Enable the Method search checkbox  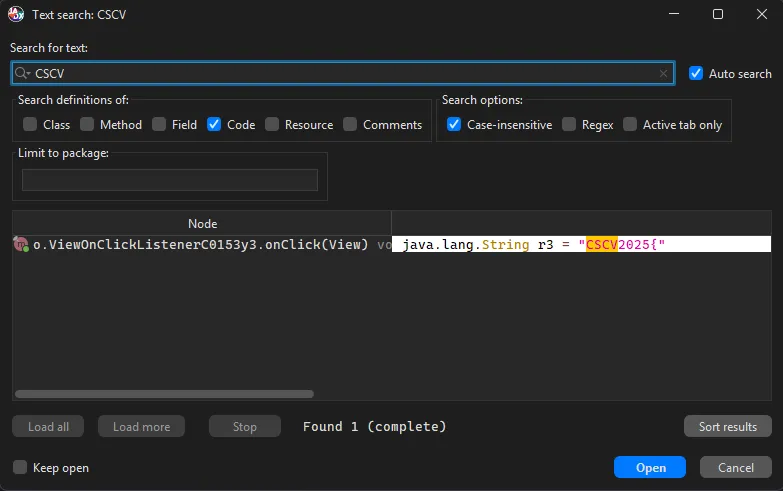tap(87, 125)
